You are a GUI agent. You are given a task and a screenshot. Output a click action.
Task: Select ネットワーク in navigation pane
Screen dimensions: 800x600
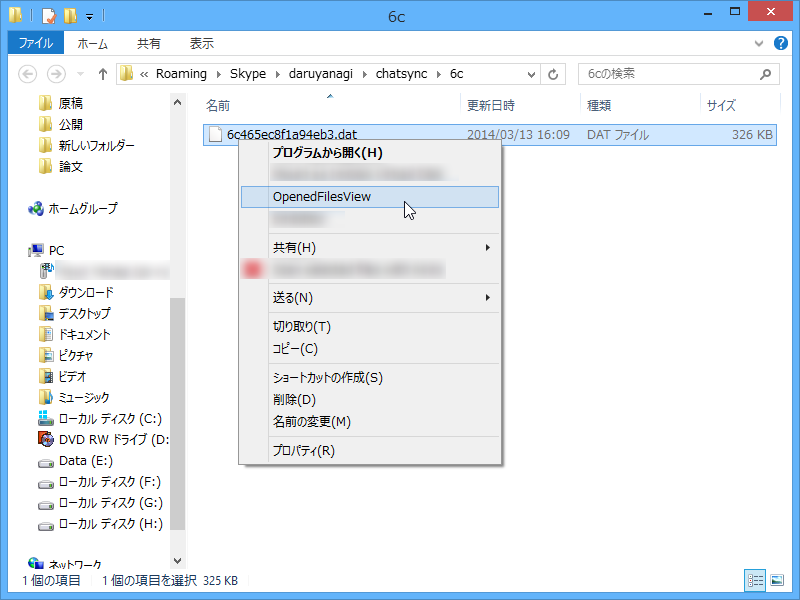[x=74, y=564]
